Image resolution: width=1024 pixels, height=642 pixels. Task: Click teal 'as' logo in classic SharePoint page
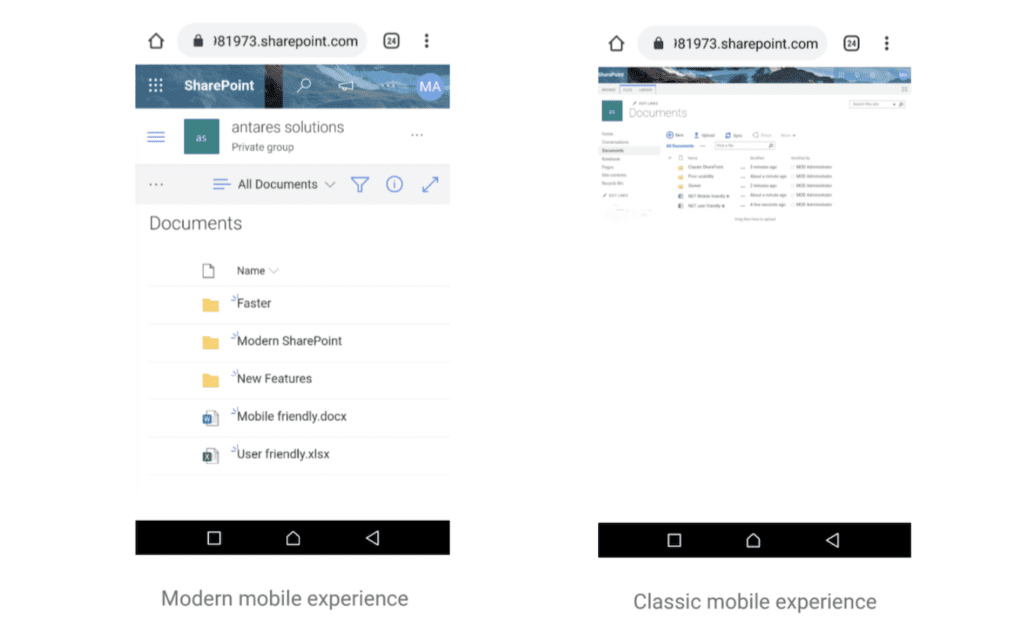612,112
